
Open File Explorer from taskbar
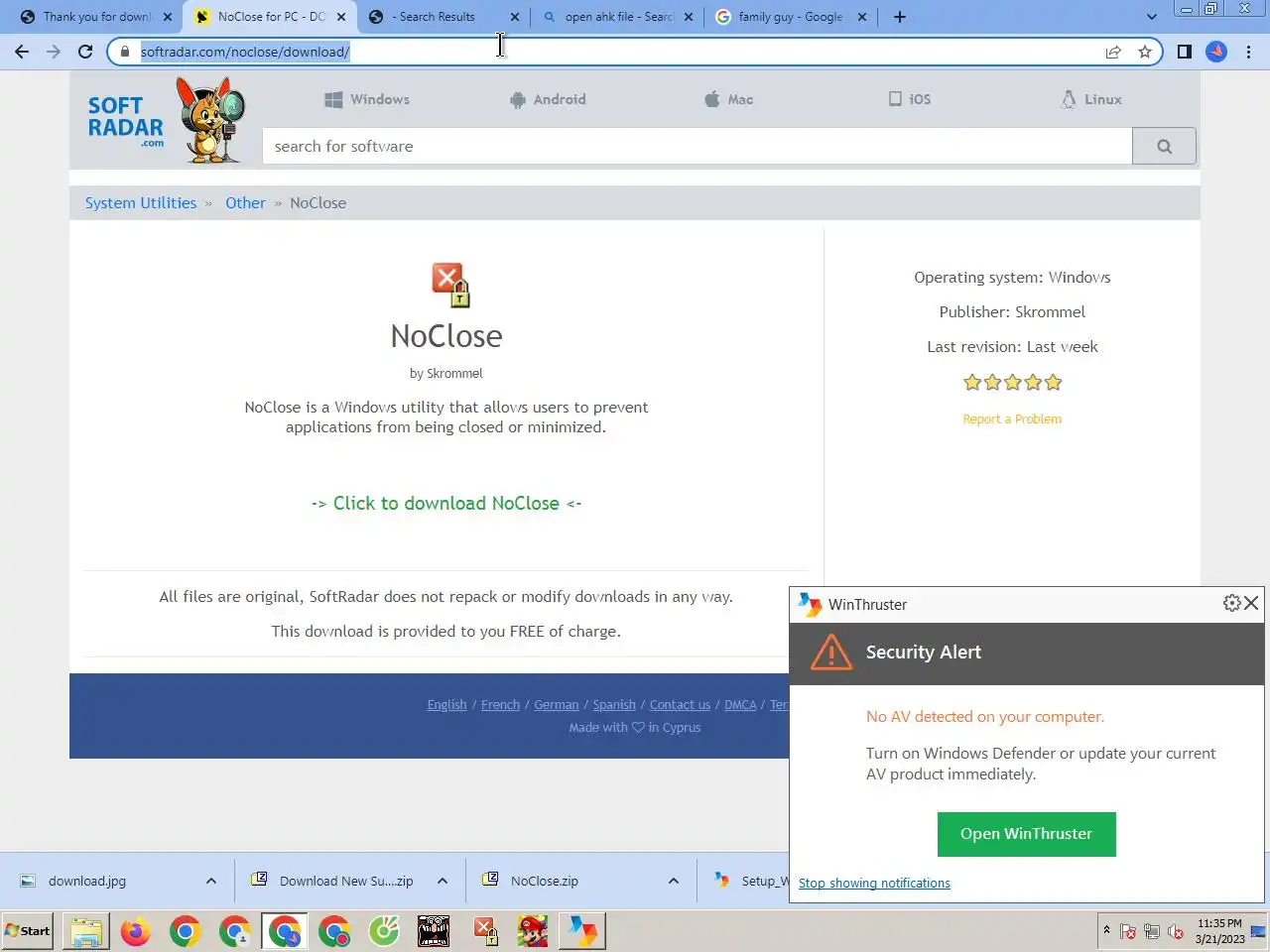point(86,931)
